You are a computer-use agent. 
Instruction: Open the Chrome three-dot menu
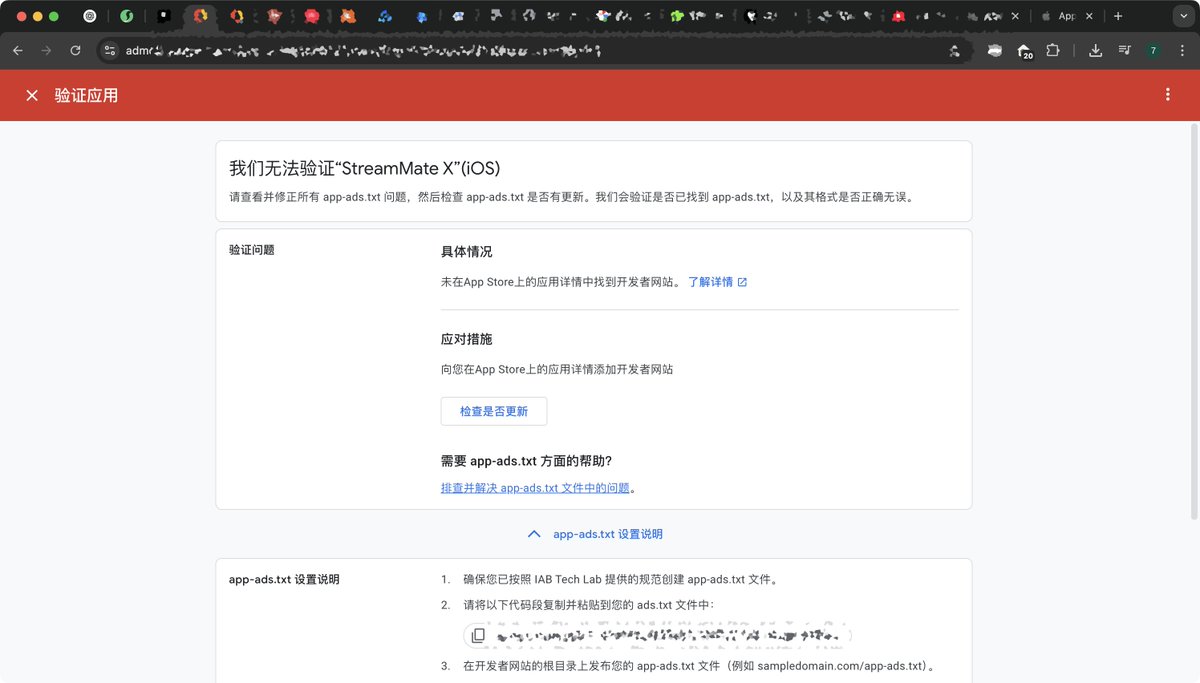(x=1182, y=51)
